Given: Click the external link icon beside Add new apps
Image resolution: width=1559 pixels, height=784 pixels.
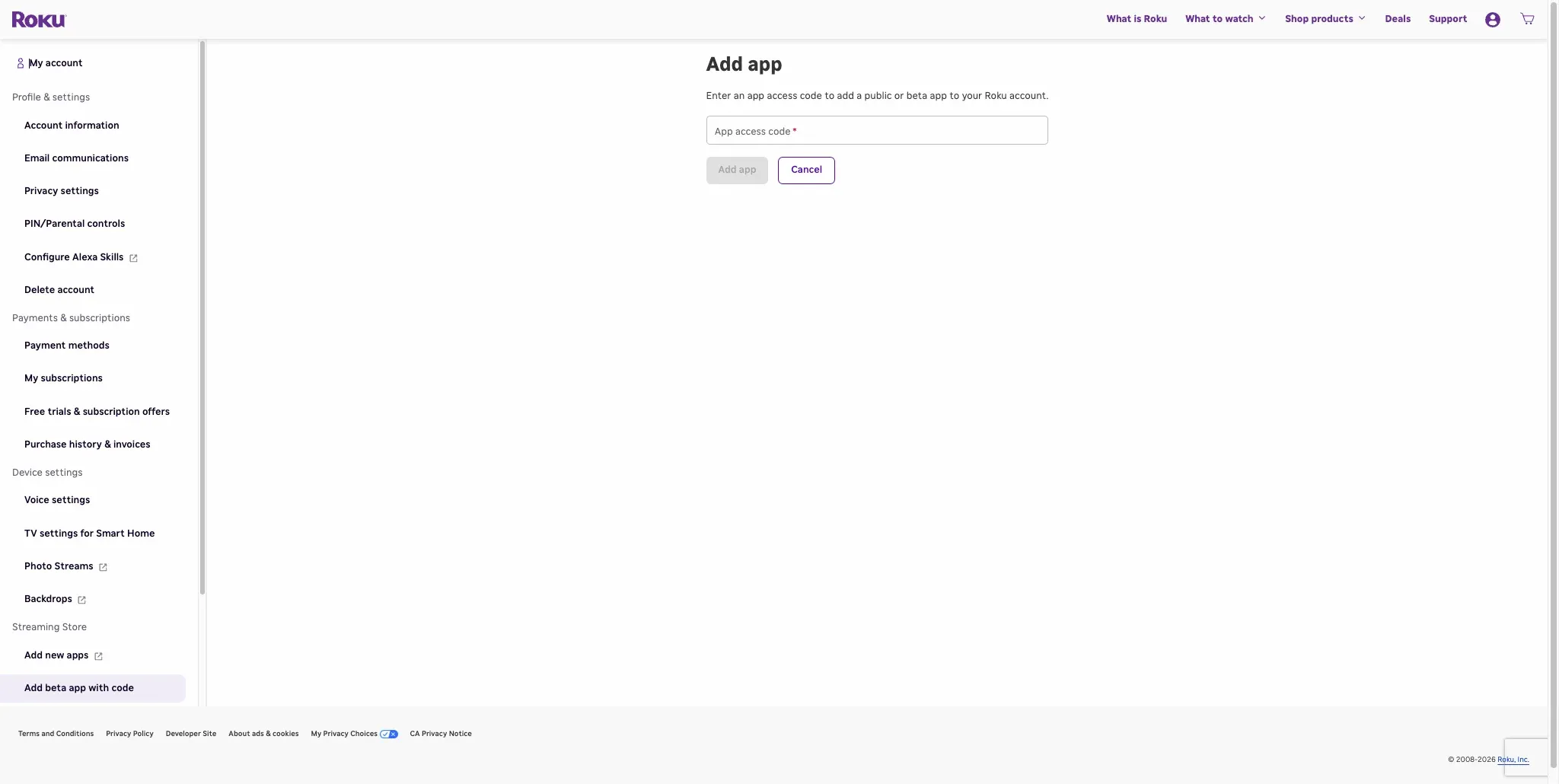Looking at the screenshot, I should (x=98, y=656).
